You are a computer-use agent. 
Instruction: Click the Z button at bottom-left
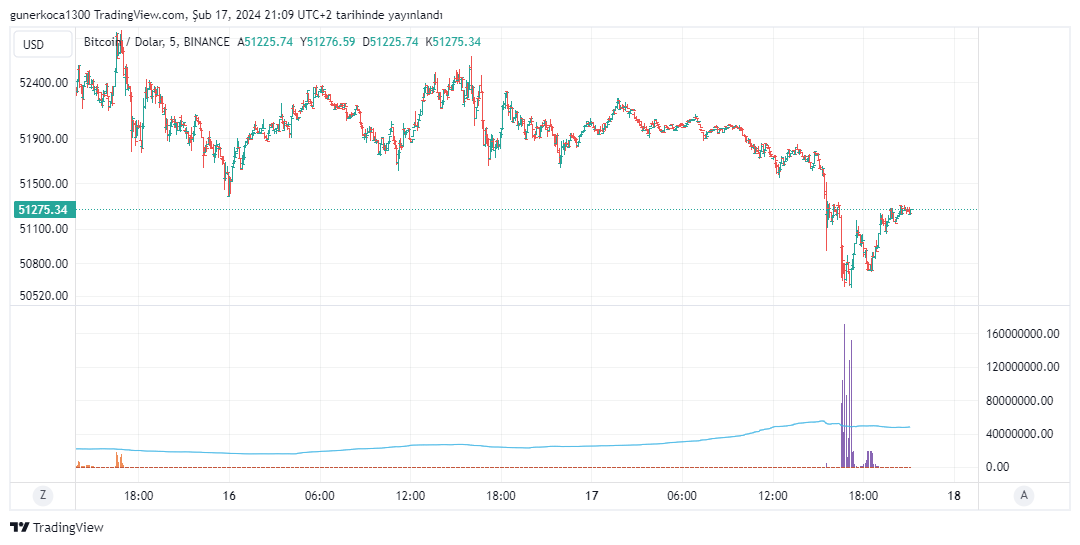pyautogui.click(x=42, y=495)
